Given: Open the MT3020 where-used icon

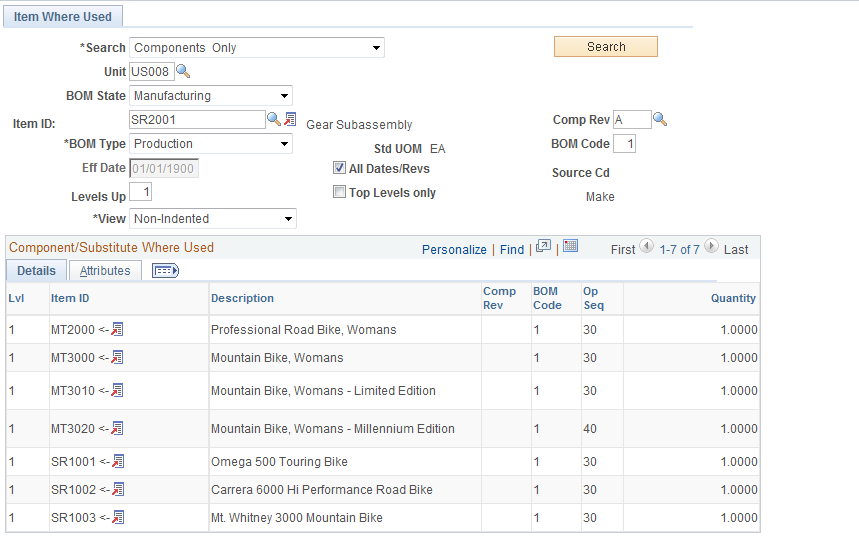Looking at the screenshot, I should (x=117, y=428).
